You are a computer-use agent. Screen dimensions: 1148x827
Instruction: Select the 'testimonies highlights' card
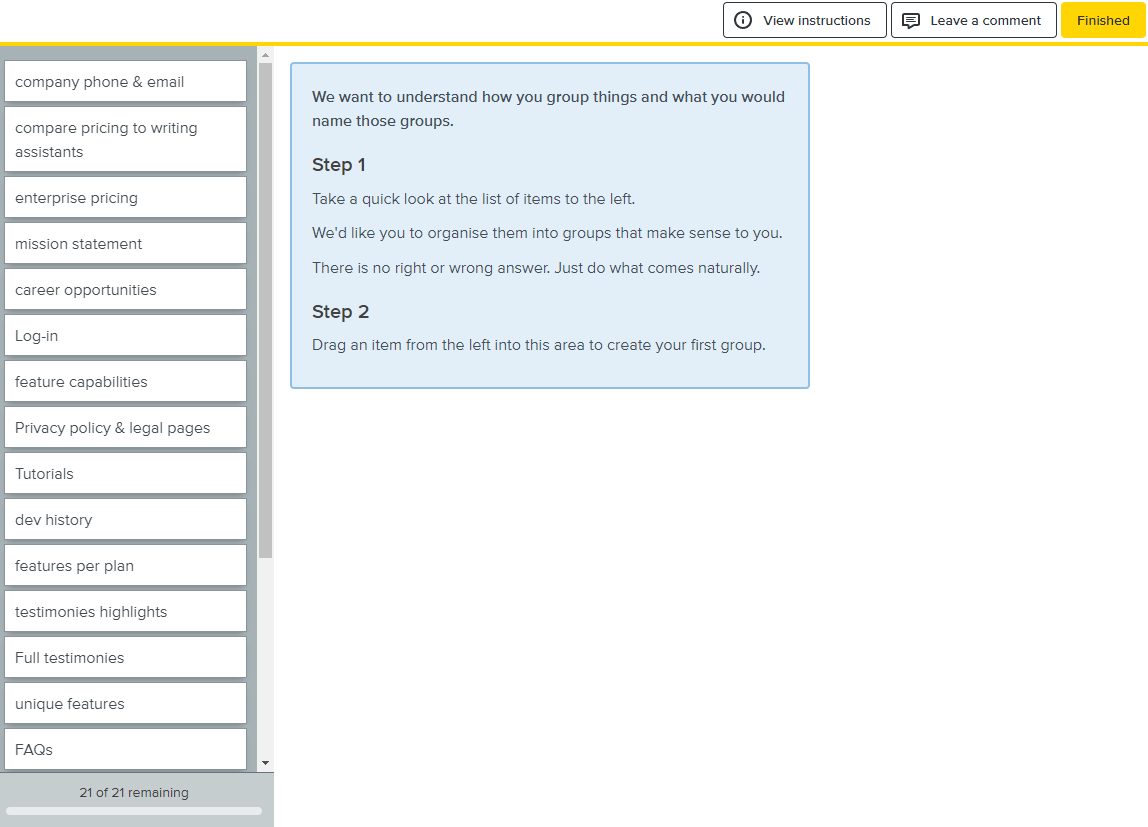125,611
